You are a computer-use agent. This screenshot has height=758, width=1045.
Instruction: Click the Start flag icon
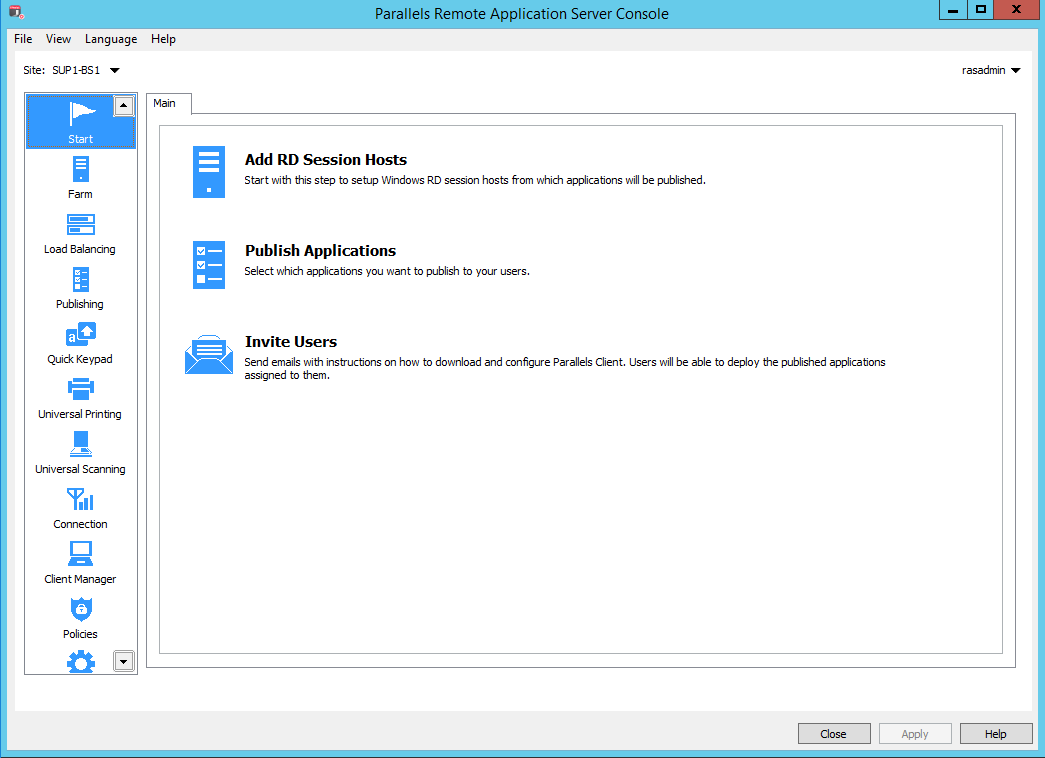80,113
